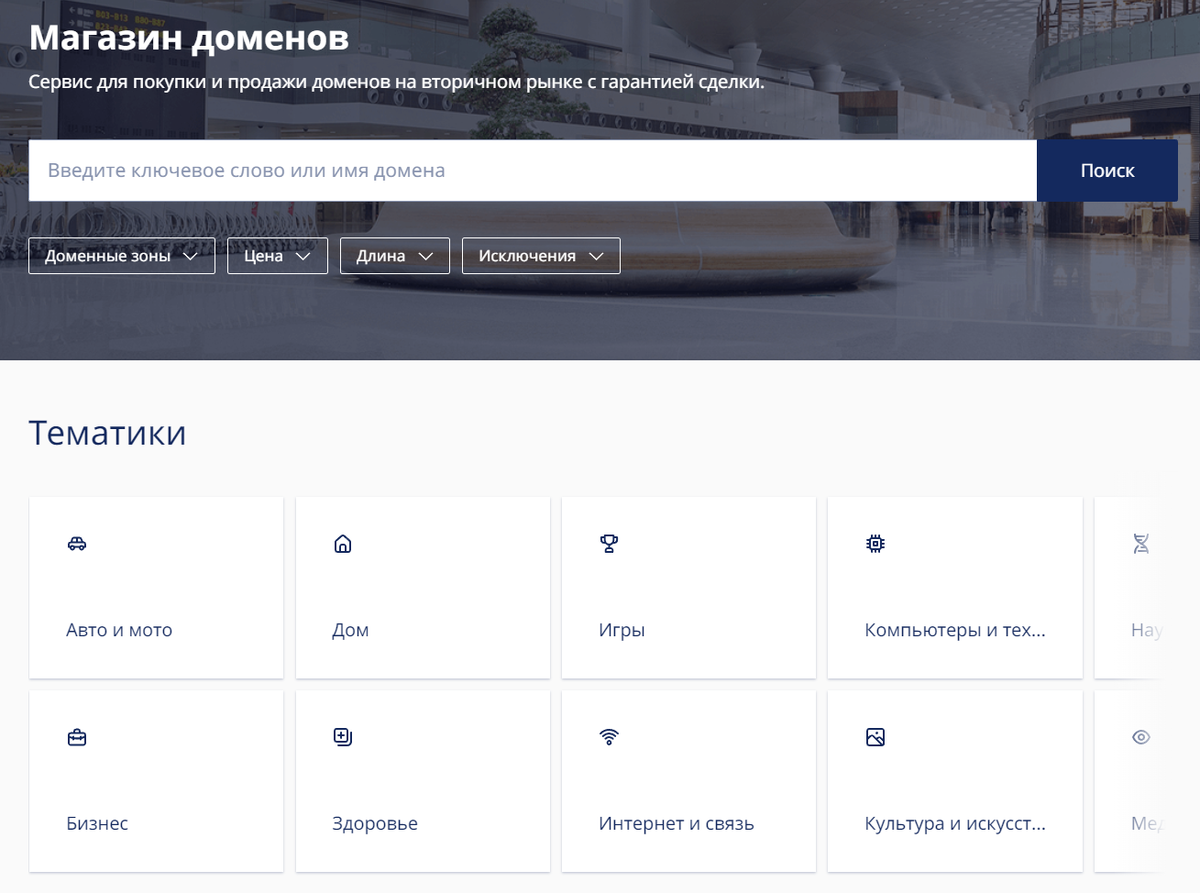The image size is (1200, 893).
Task: Click the Wi-Fi icon on Интернет и связь card
Action: 609,737
